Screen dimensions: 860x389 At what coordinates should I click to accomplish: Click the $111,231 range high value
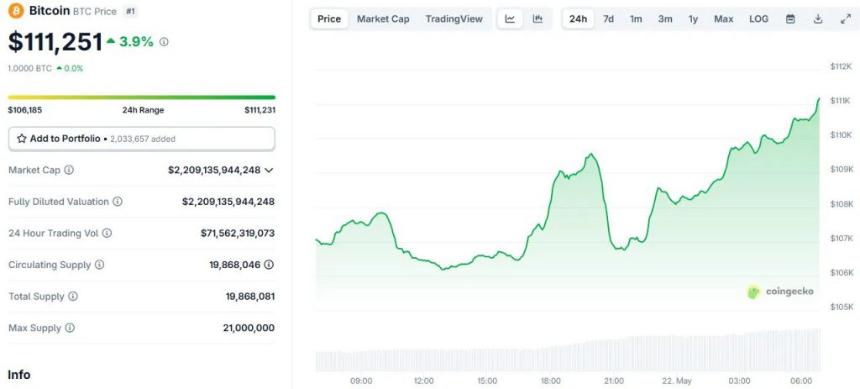click(x=260, y=110)
